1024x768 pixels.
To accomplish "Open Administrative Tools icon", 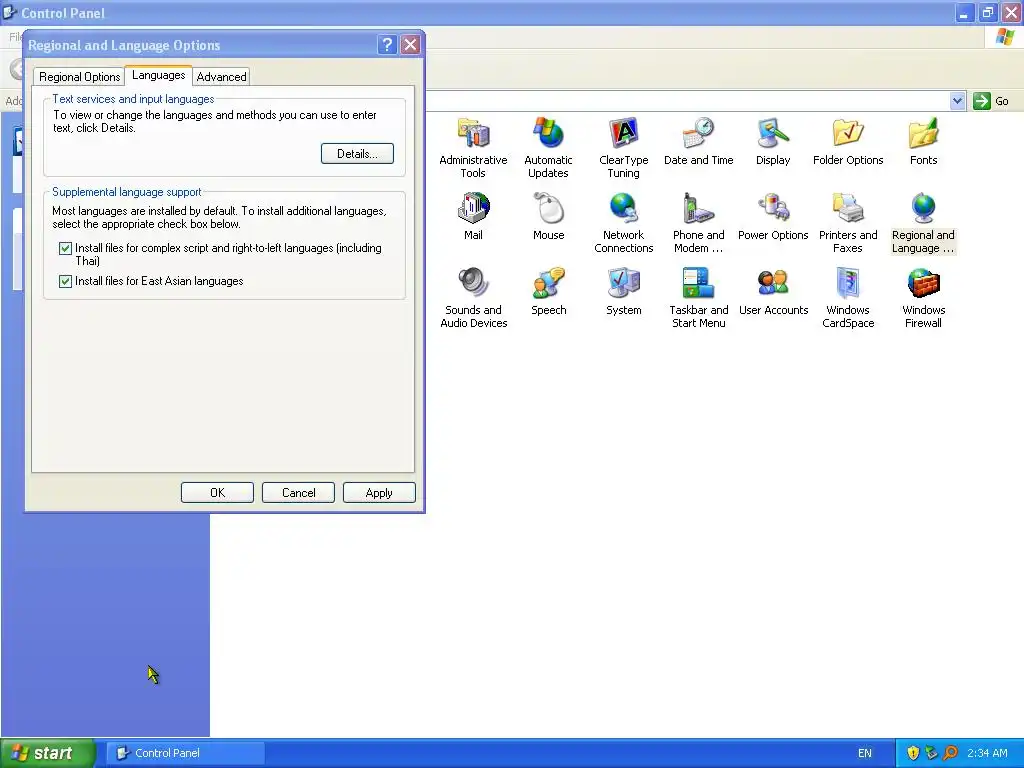I will [473, 148].
